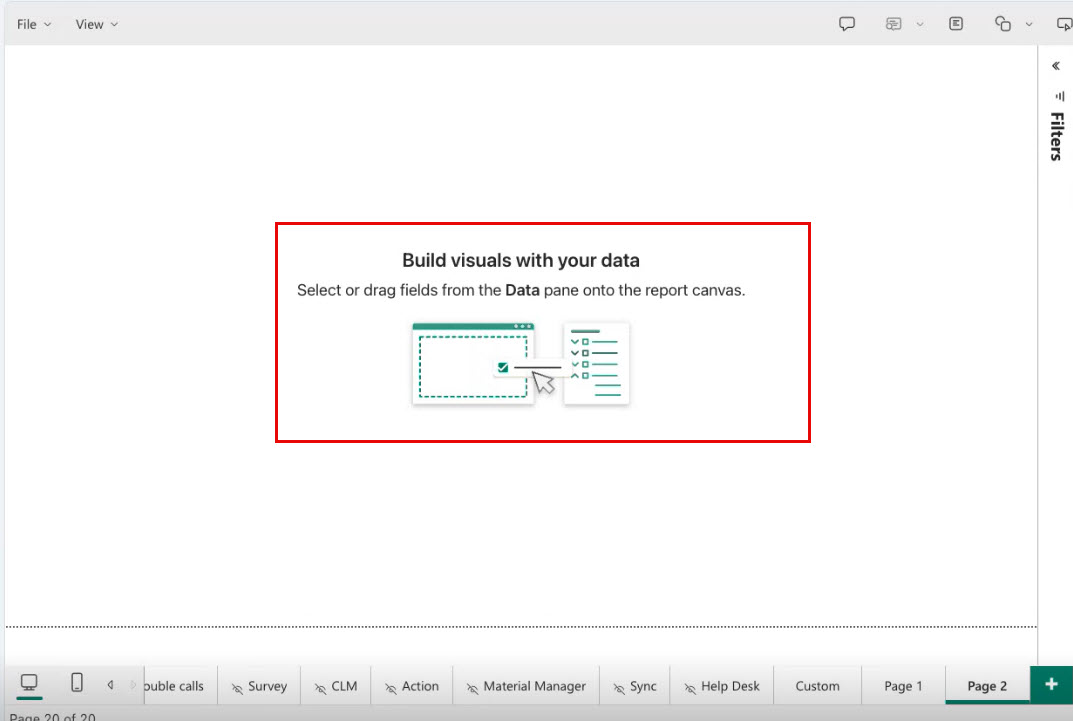Click the Build visuals illustration on canvas
This screenshot has height=721, width=1073.
(521, 363)
